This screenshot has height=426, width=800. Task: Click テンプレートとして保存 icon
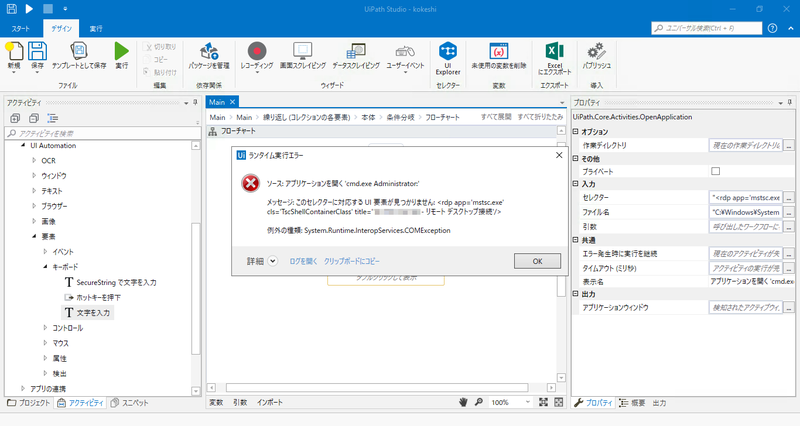pyautogui.click(x=79, y=51)
